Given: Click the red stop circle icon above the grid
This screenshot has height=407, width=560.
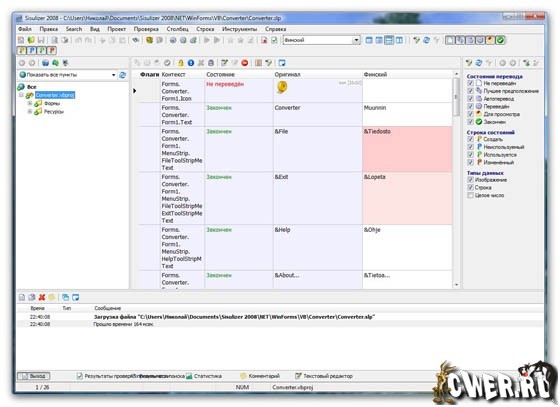Looking at the screenshot, I should tap(245, 63).
